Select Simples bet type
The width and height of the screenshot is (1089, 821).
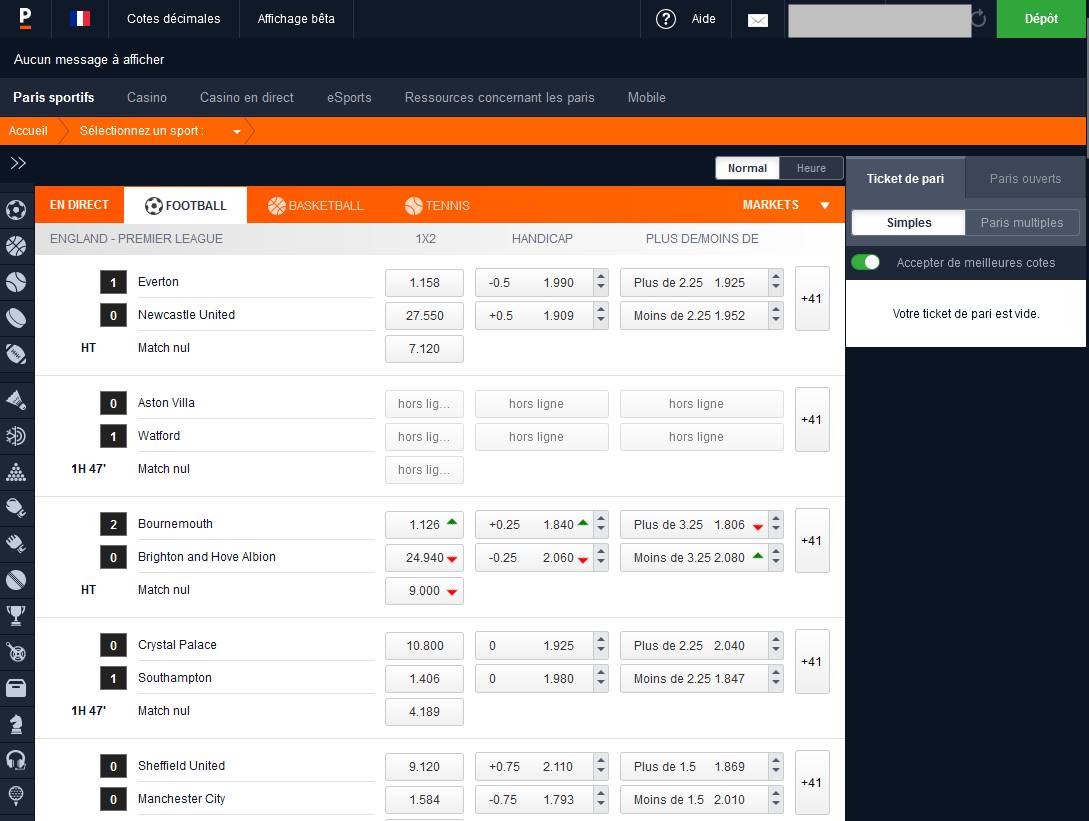pos(908,222)
